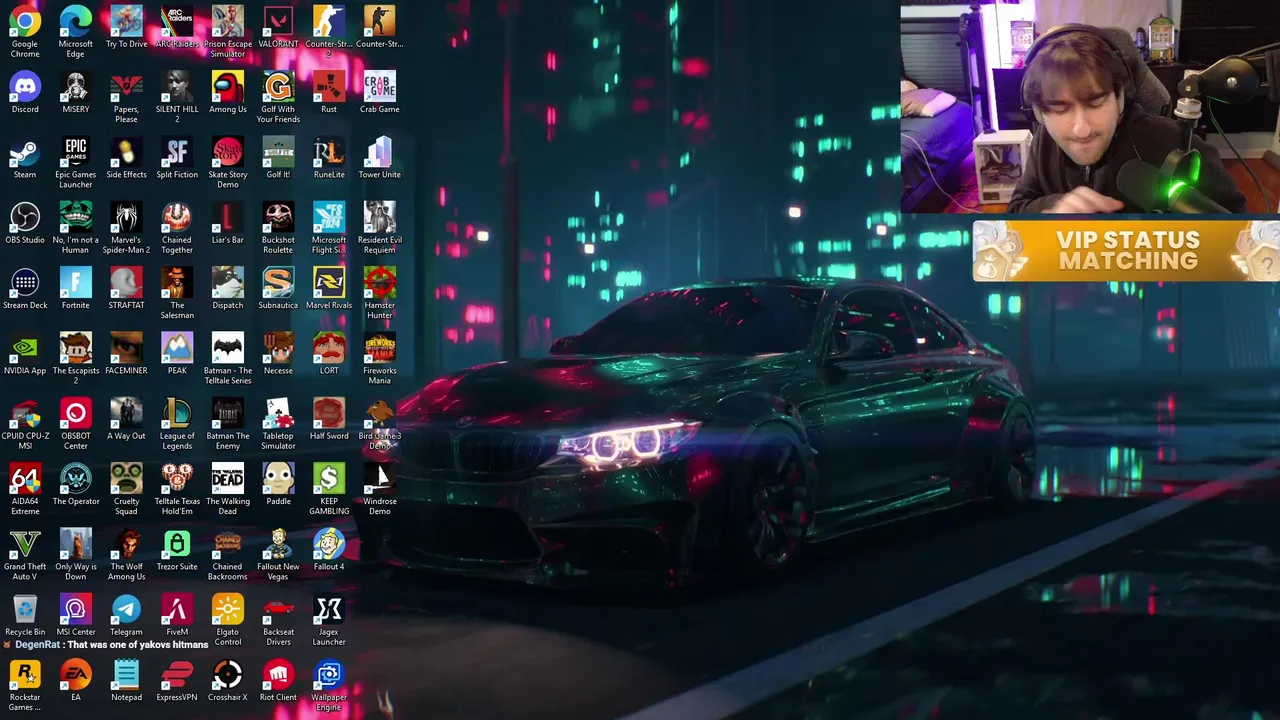Click the Papers, Please icon
Image resolution: width=1280 pixels, height=720 pixels.
pos(126,96)
